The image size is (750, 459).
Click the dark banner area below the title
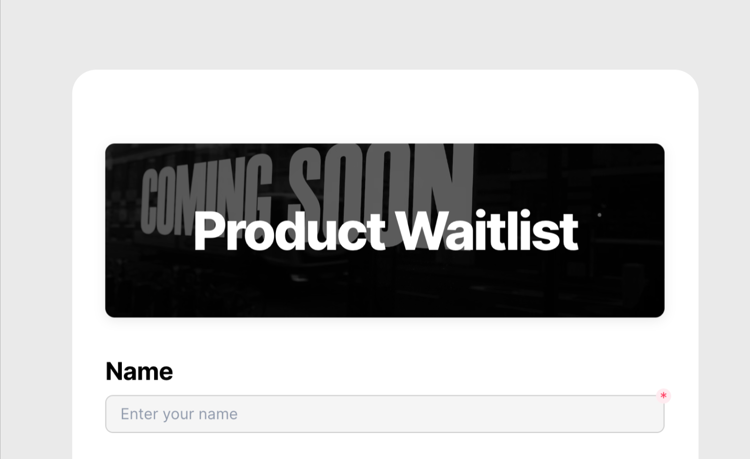[x=385, y=287]
